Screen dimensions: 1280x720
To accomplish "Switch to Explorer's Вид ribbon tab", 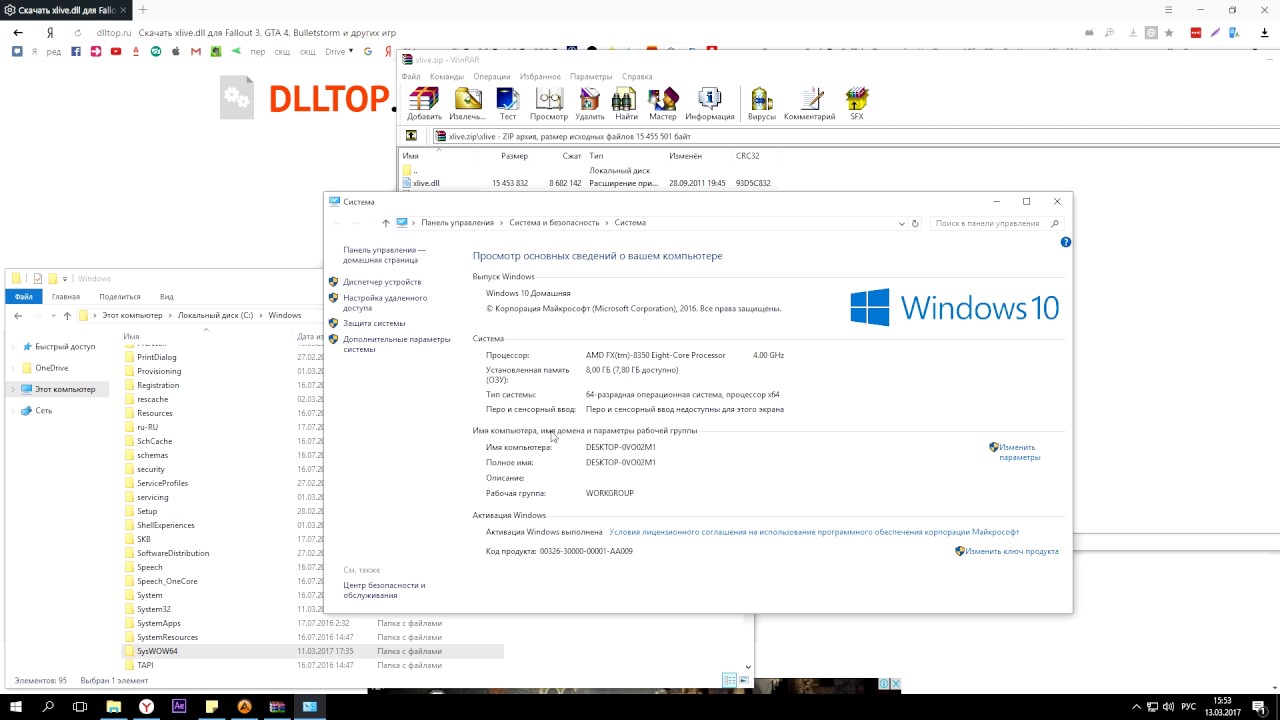I will [x=167, y=296].
